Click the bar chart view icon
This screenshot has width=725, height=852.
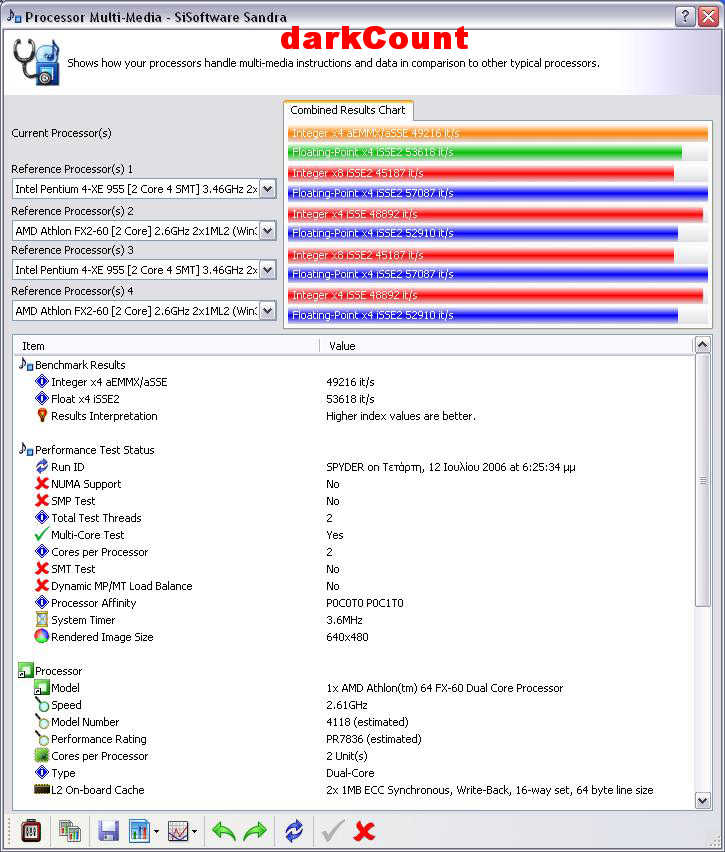[139, 831]
